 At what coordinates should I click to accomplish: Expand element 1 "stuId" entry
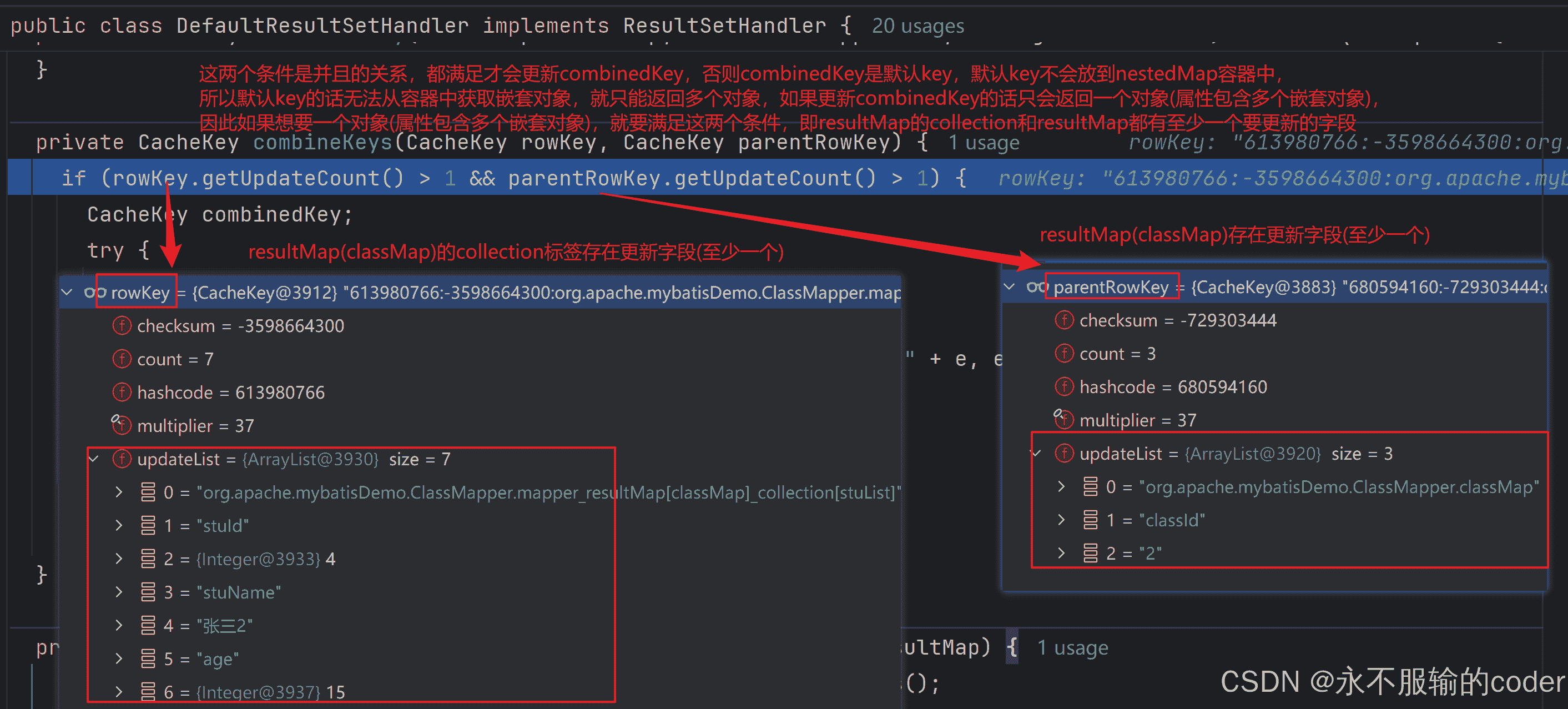119,525
